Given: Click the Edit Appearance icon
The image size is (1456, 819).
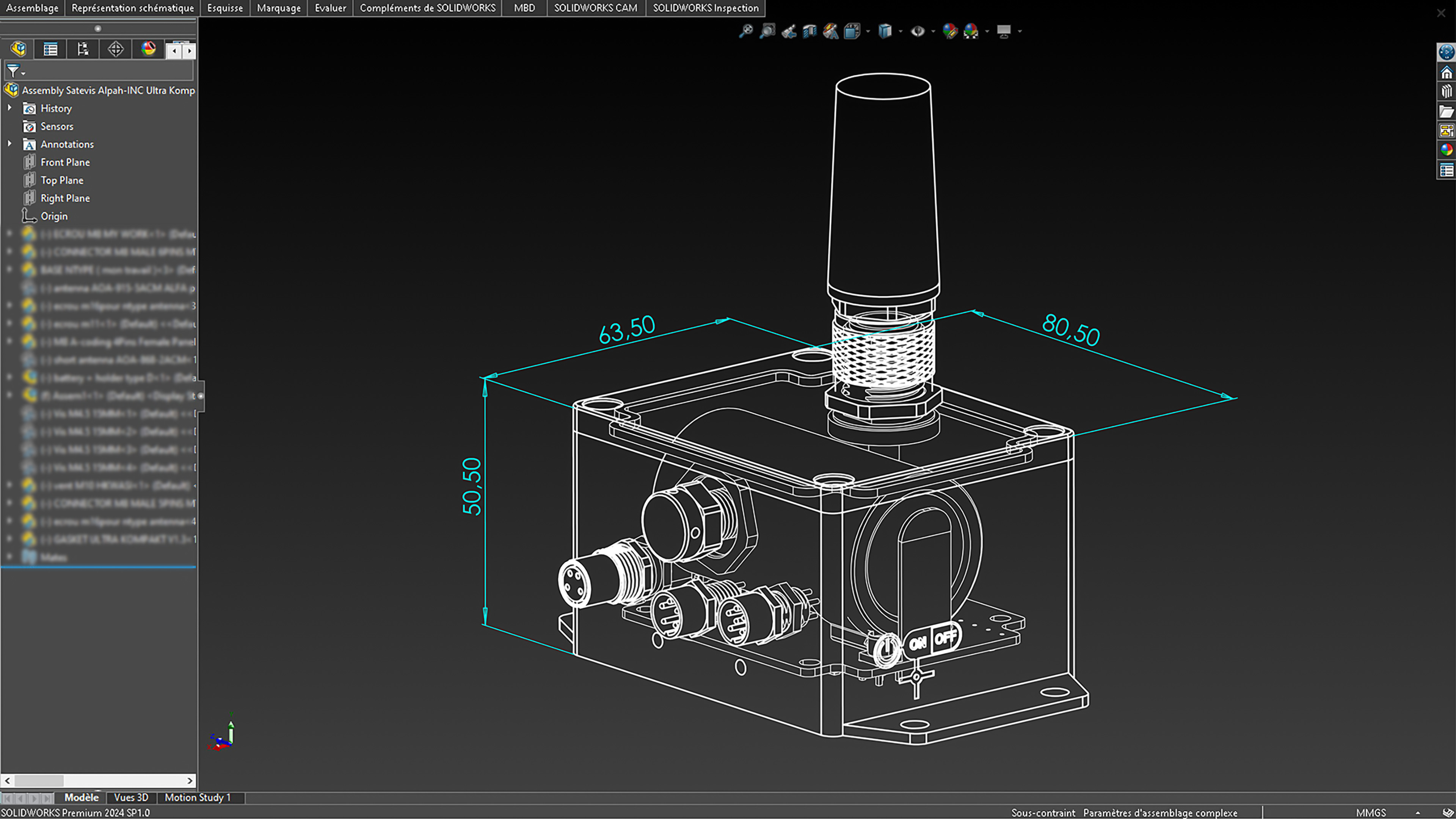Looking at the screenshot, I should (x=950, y=31).
